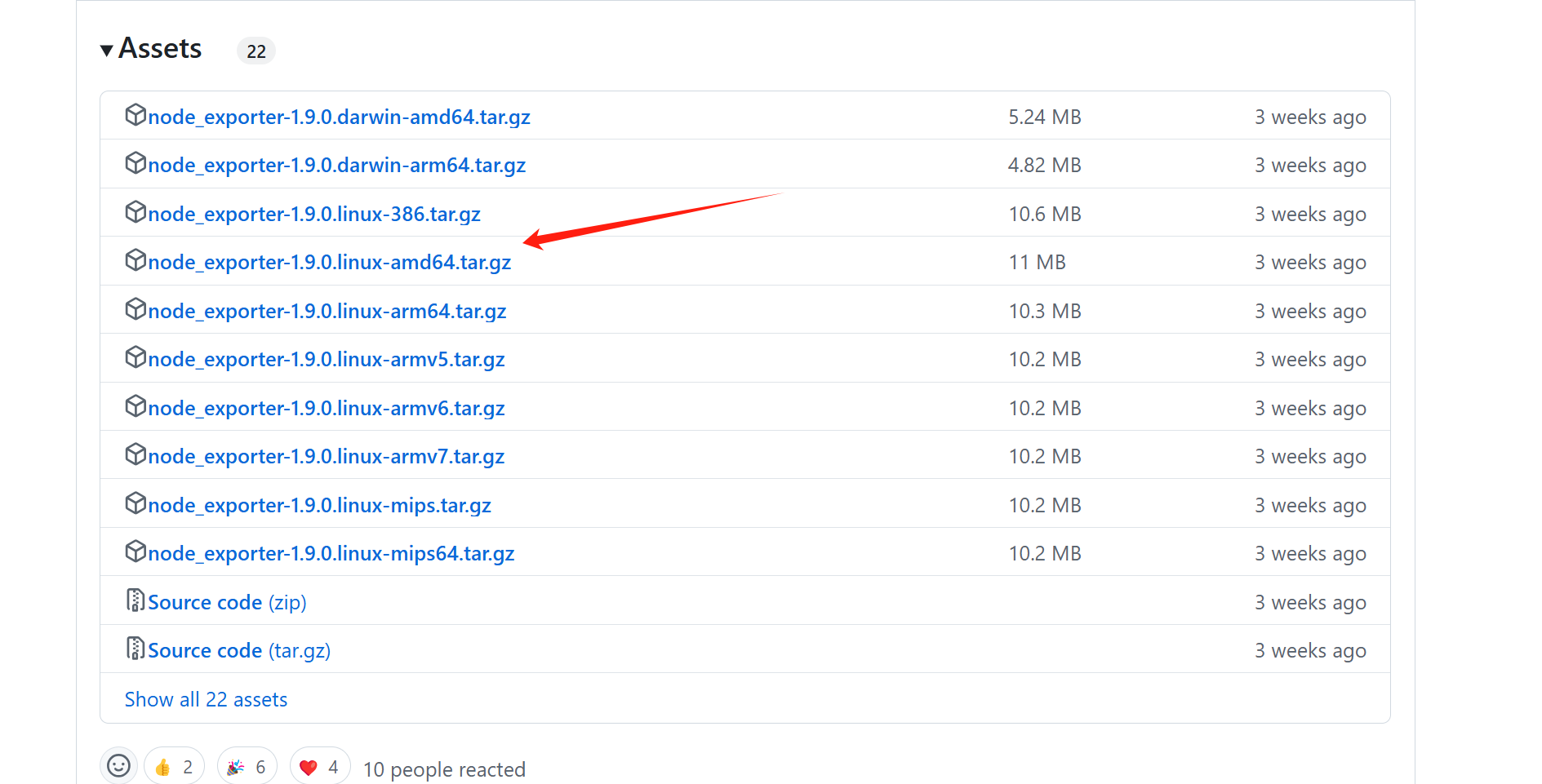Click package icon beside linux-mips64 tarball
The width and height of the screenshot is (1542, 784).
[x=136, y=552]
